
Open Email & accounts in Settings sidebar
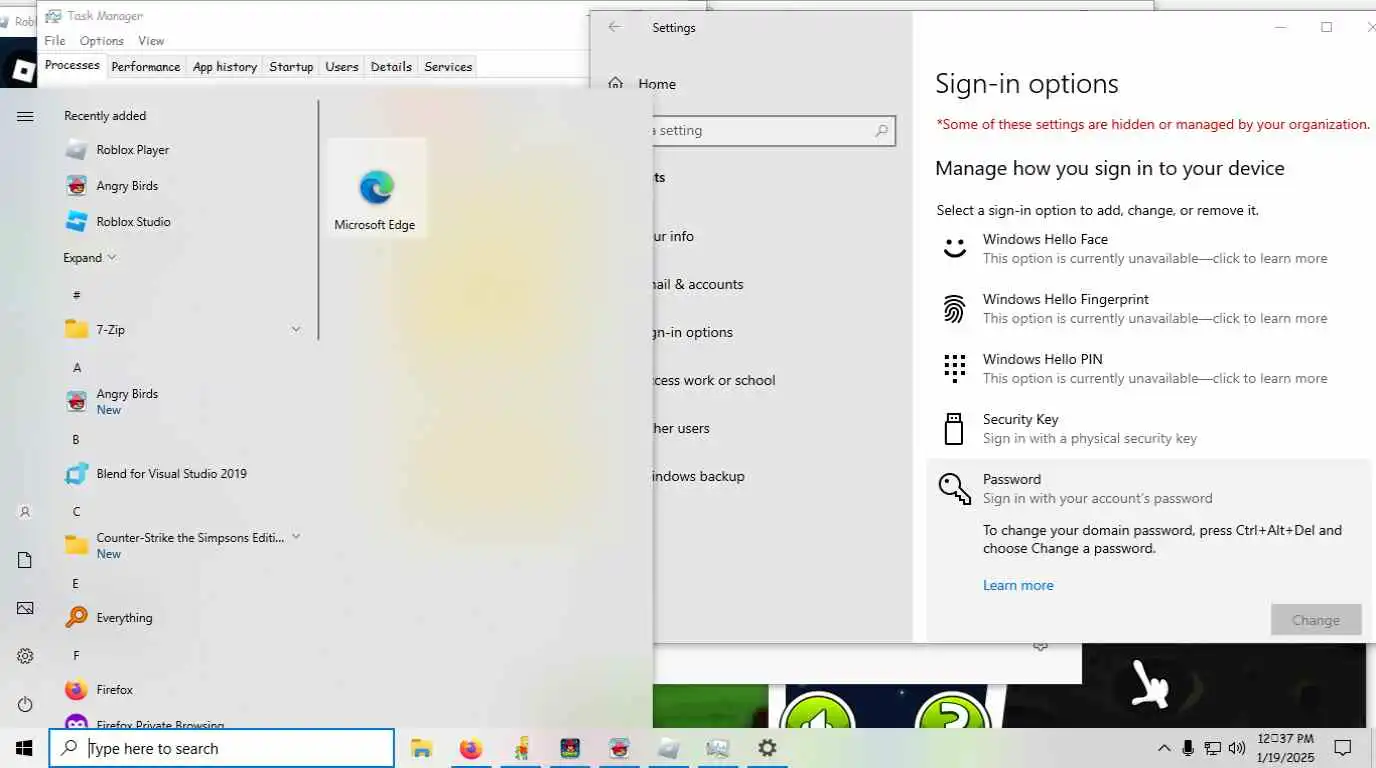coord(698,284)
